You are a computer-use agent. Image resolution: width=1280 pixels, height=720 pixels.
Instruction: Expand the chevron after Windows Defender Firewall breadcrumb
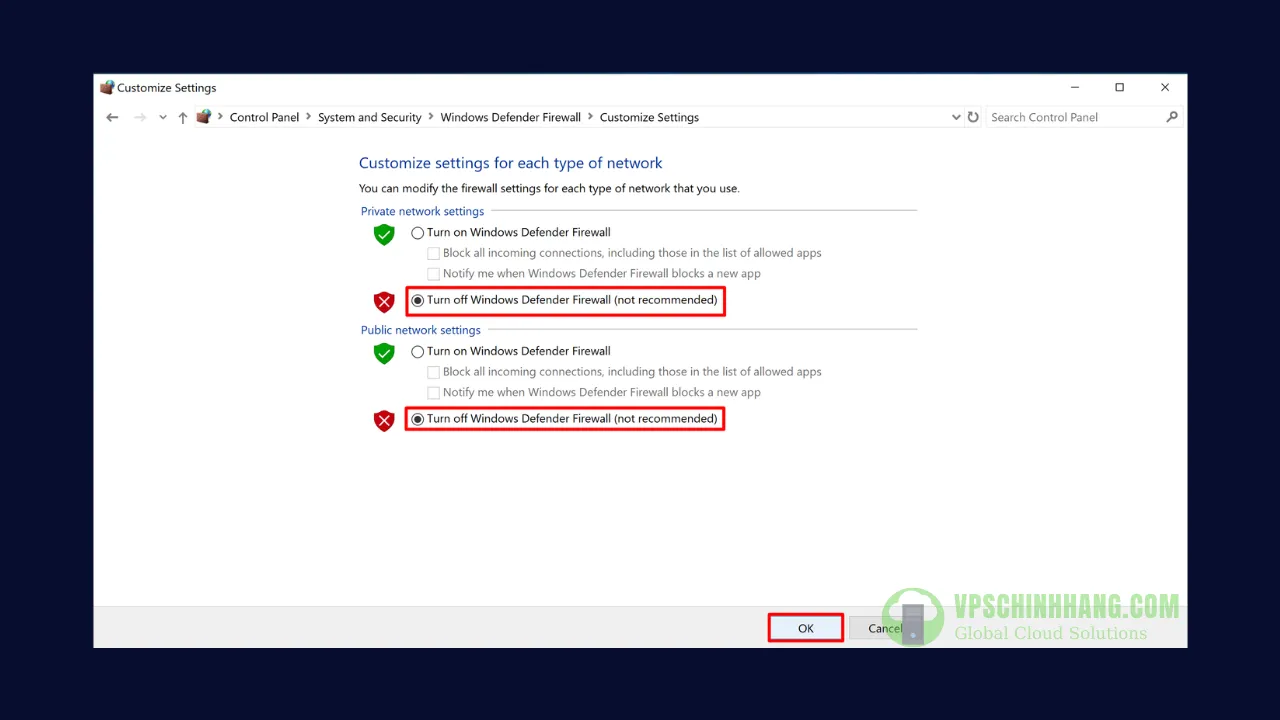coord(591,117)
